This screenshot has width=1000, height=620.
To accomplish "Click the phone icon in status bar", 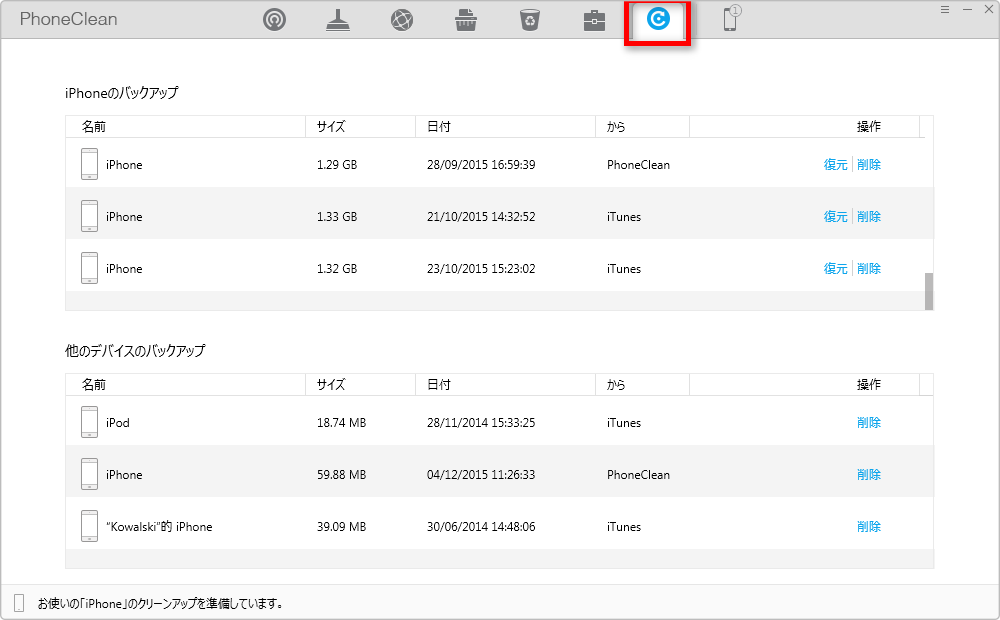I will [19, 603].
